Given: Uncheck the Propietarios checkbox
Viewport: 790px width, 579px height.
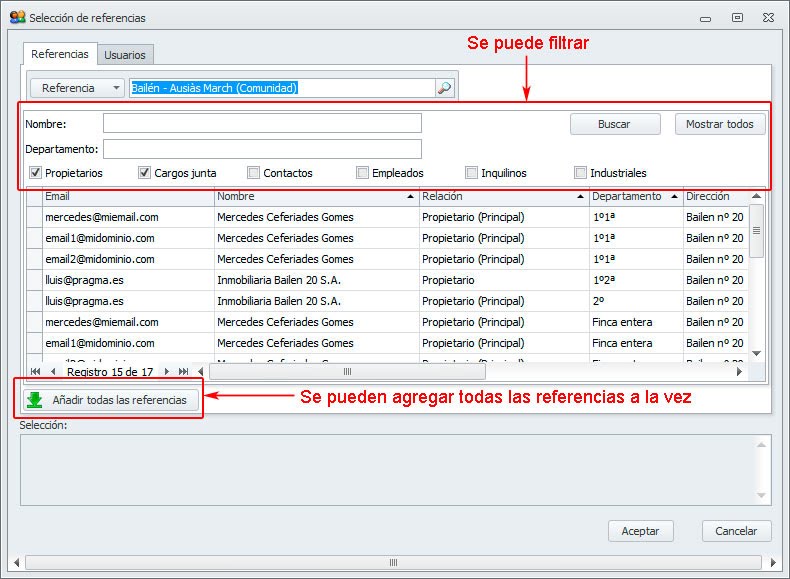Looking at the screenshot, I should tap(36, 173).
